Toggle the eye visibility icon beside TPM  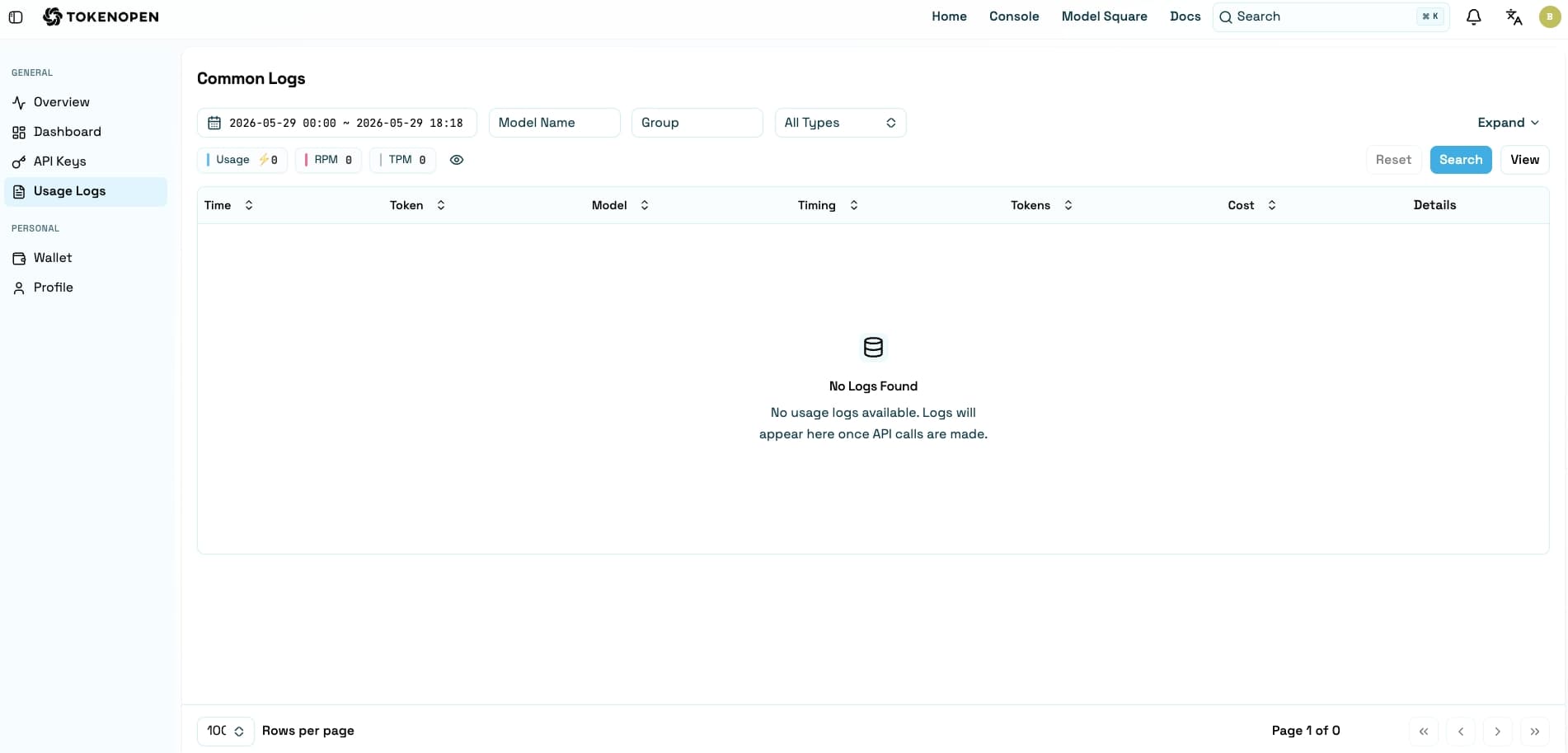[457, 160]
